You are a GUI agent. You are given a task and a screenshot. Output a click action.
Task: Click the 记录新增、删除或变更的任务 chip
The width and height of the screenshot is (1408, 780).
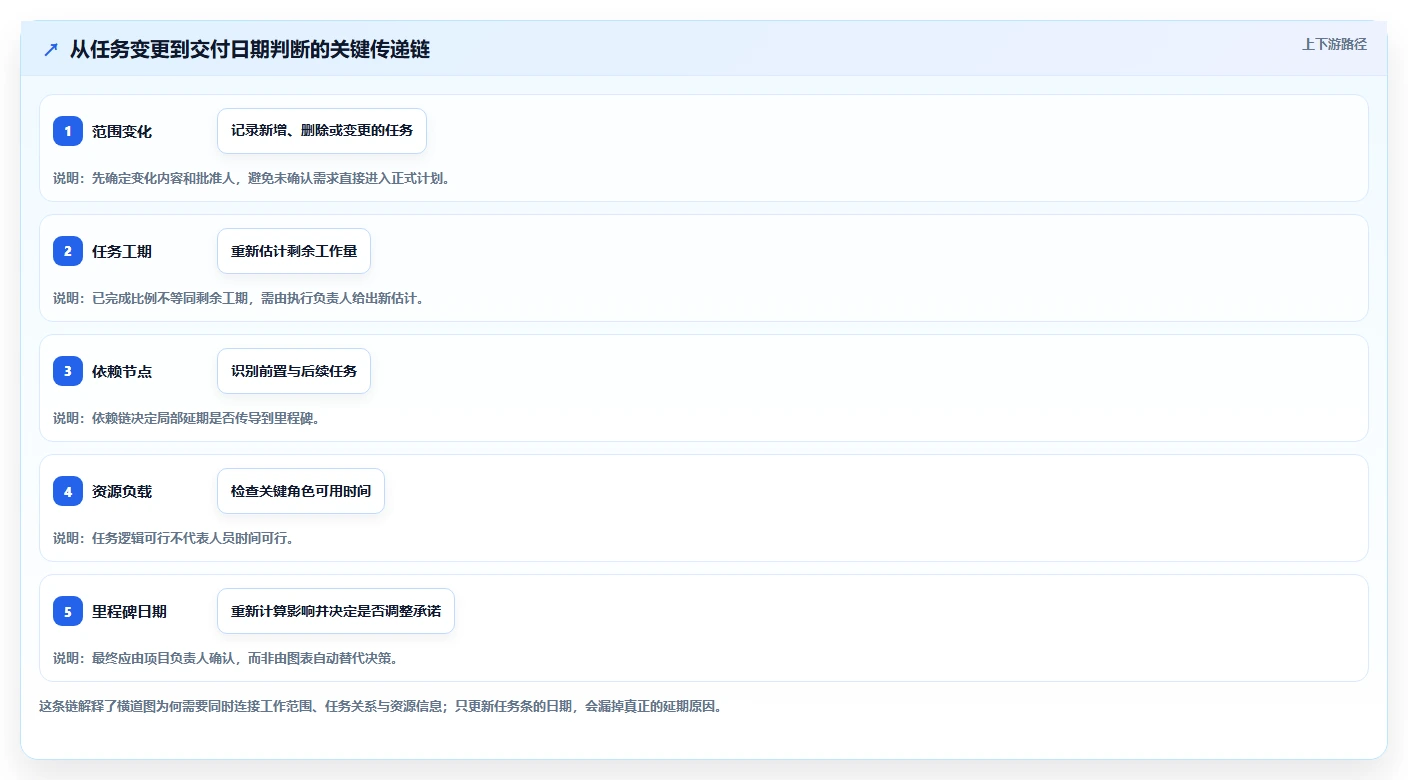(x=322, y=131)
